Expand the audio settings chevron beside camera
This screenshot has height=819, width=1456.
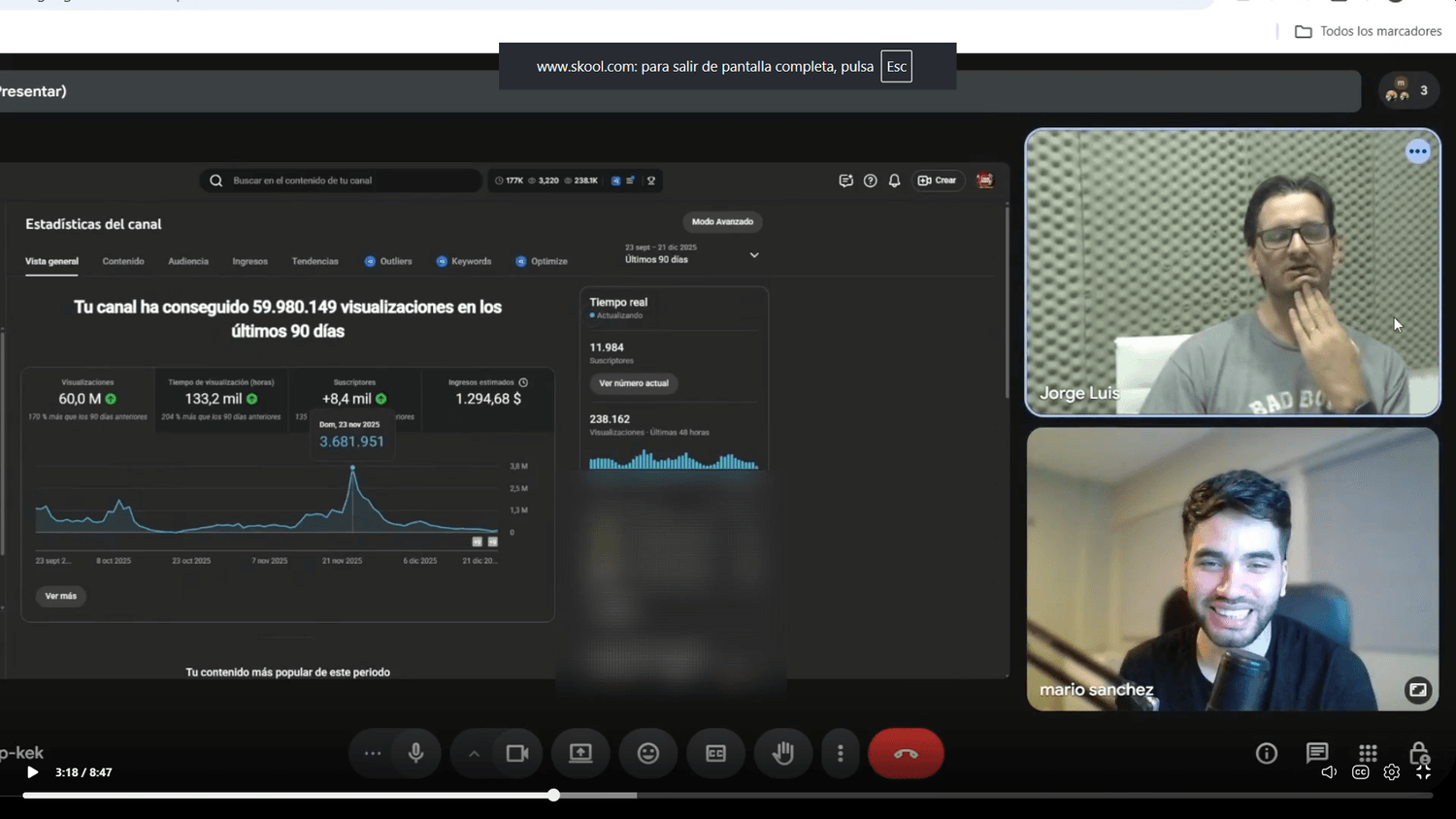click(474, 753)
